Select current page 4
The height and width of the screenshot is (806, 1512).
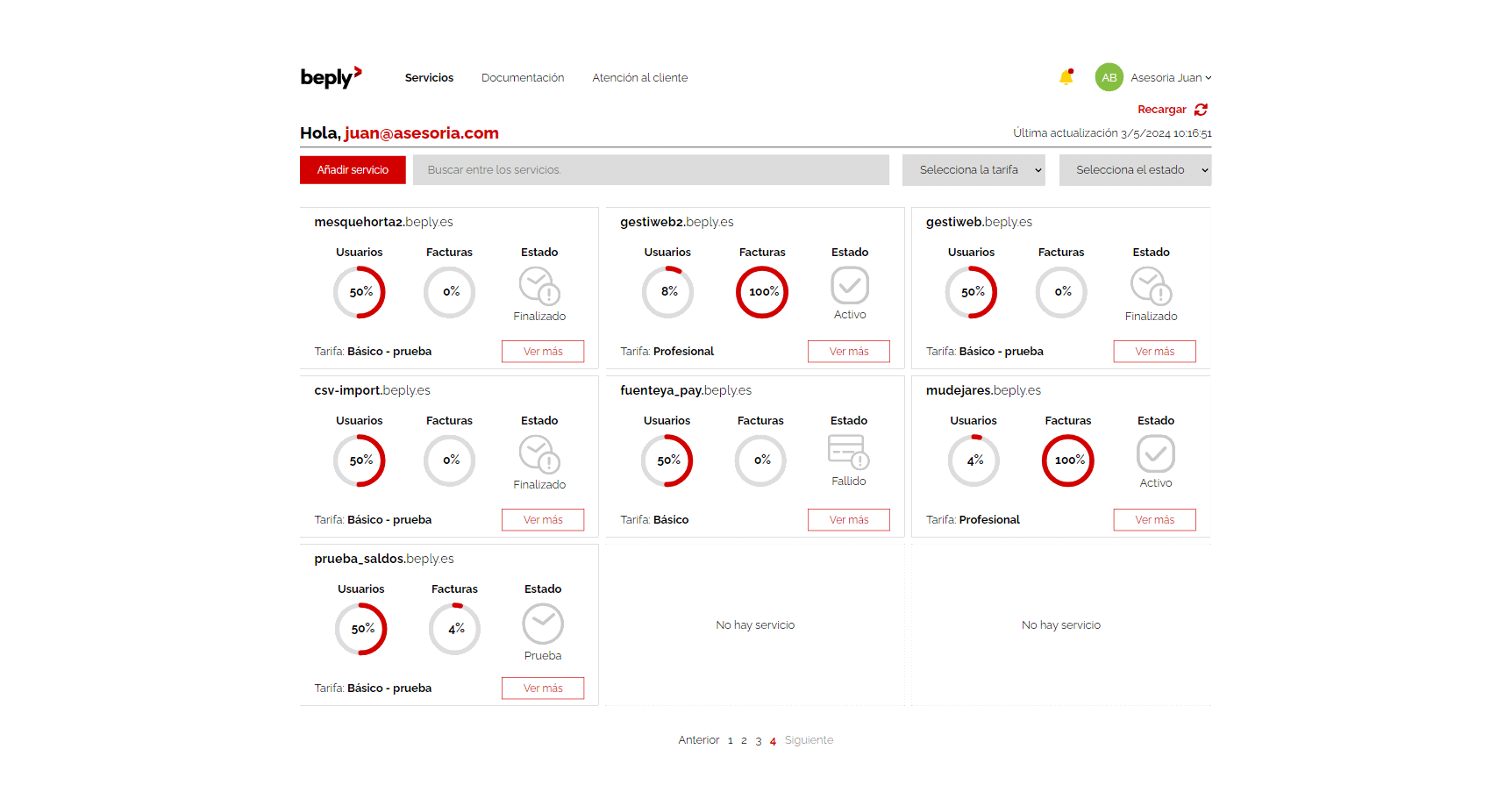pos(773,741)
